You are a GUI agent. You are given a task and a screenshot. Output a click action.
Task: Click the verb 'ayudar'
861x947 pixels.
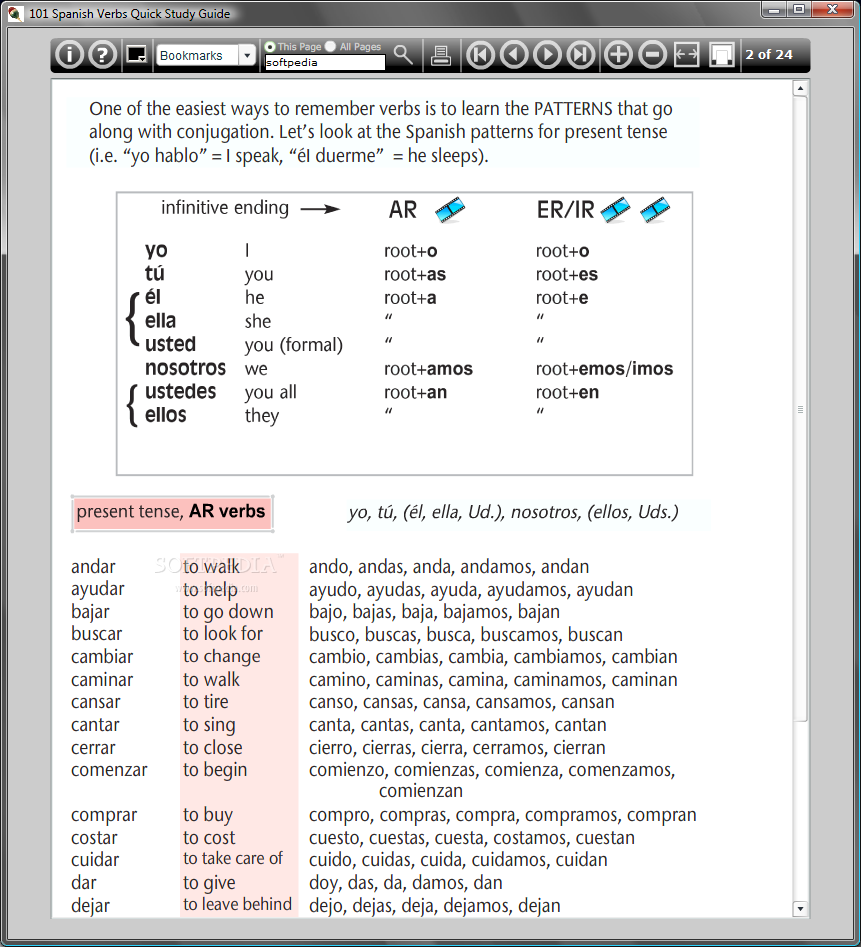click(x=98, y=589)
